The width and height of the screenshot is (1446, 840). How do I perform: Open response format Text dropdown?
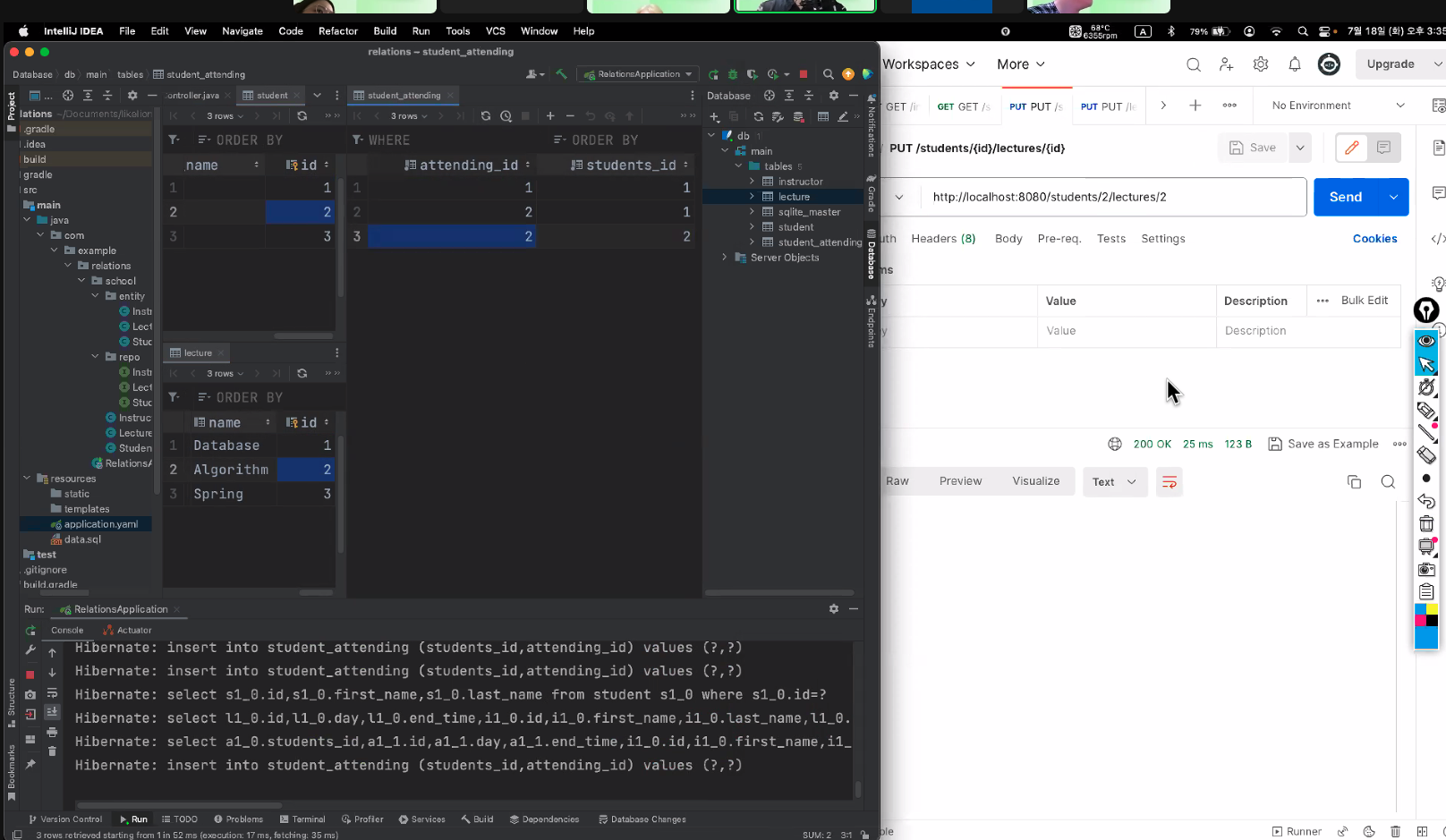tap(1114, 482)
